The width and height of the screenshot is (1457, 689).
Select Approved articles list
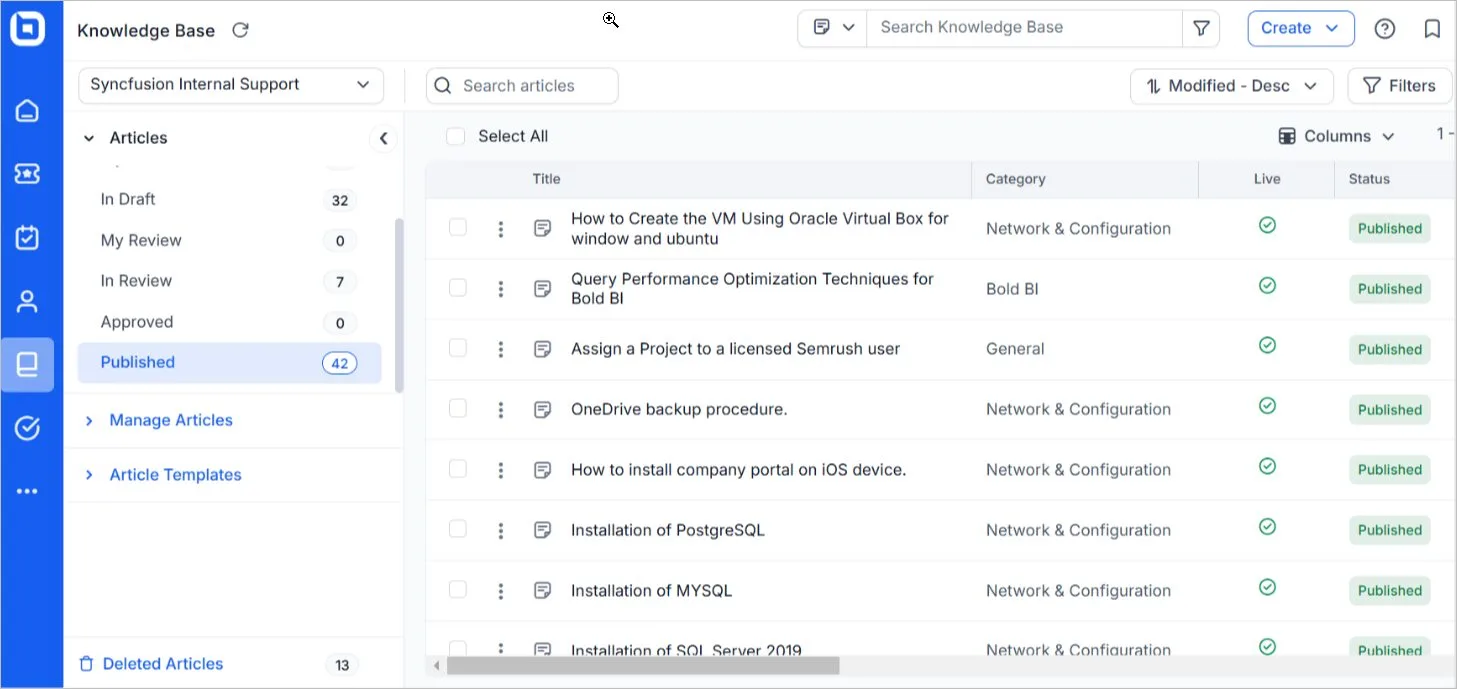[229, 322]
